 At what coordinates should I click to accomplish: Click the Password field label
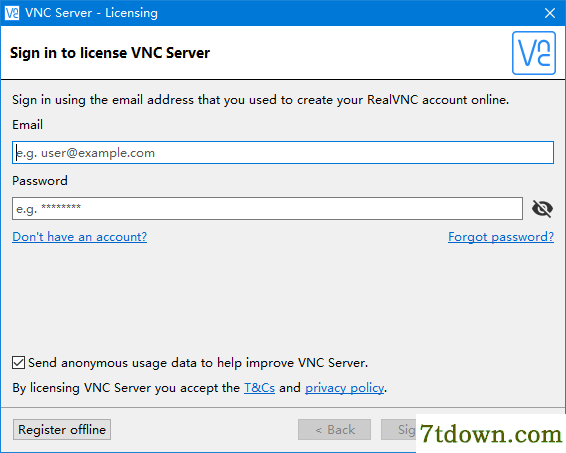click(x=40, y=180)
